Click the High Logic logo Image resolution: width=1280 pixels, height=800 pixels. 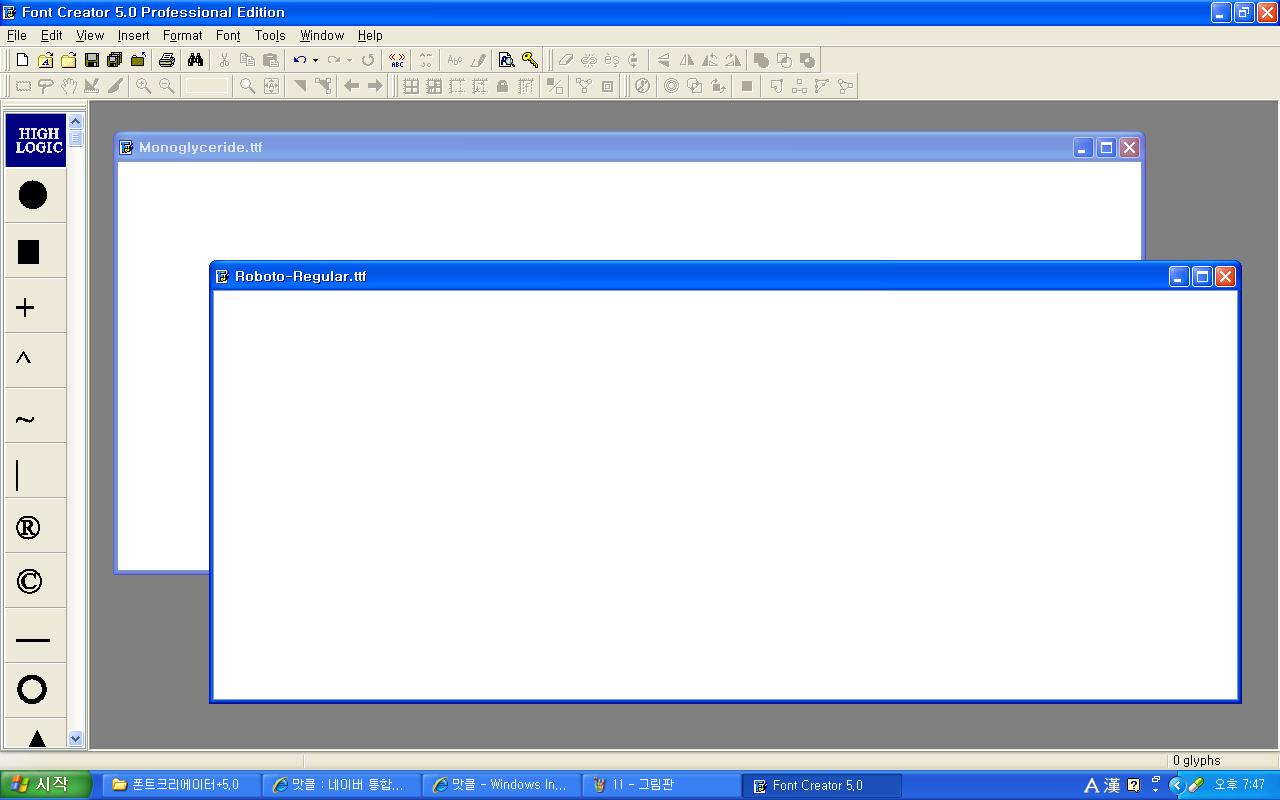click(38, 140)
